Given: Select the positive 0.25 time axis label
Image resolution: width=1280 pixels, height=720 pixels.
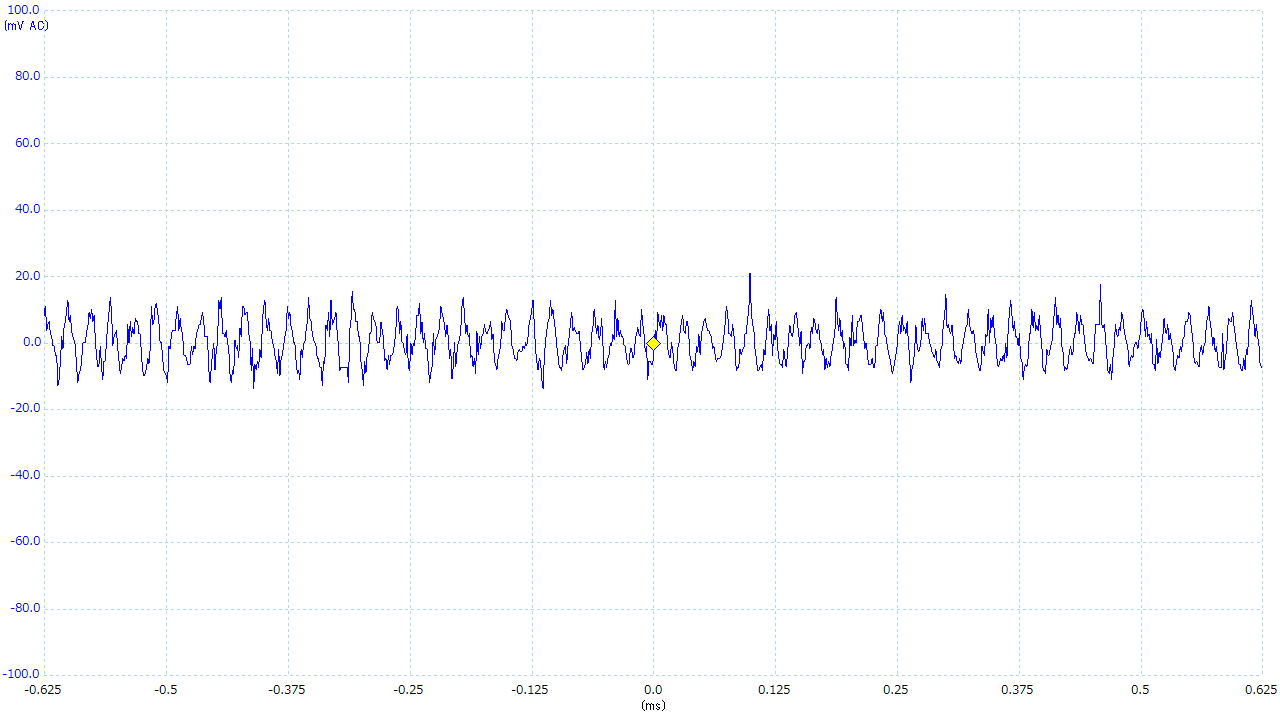Looking at the screenshot, I should [x=896, y=690].
